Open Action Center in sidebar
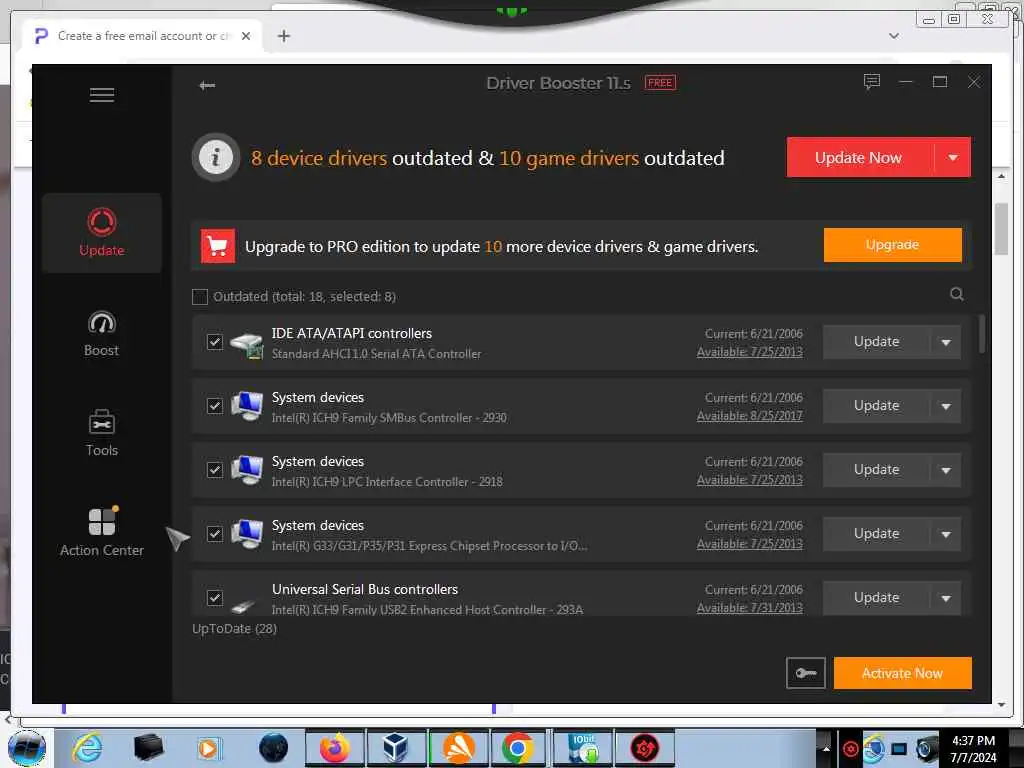 (101, 532)
